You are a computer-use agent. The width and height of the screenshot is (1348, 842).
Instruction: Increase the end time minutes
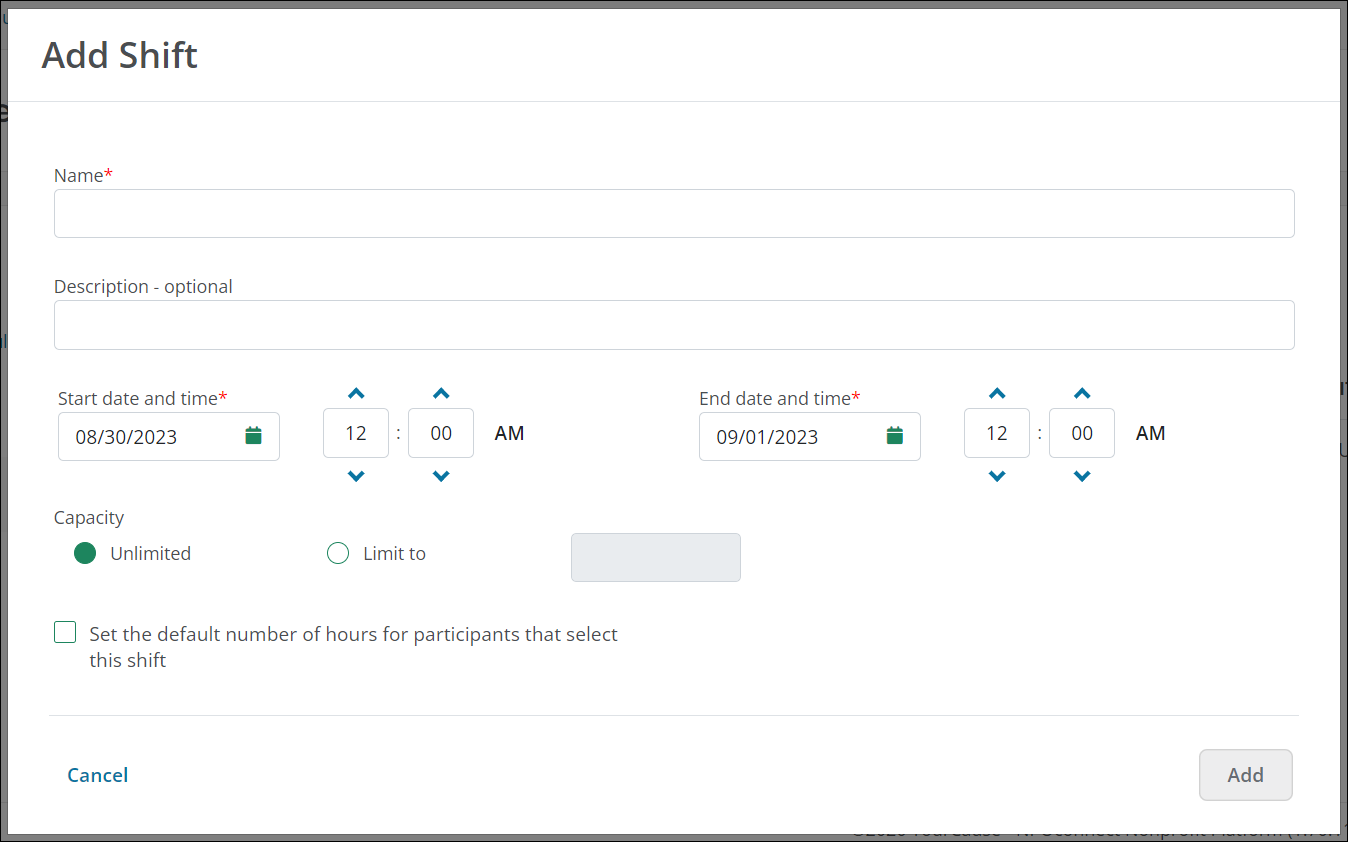1082,394
